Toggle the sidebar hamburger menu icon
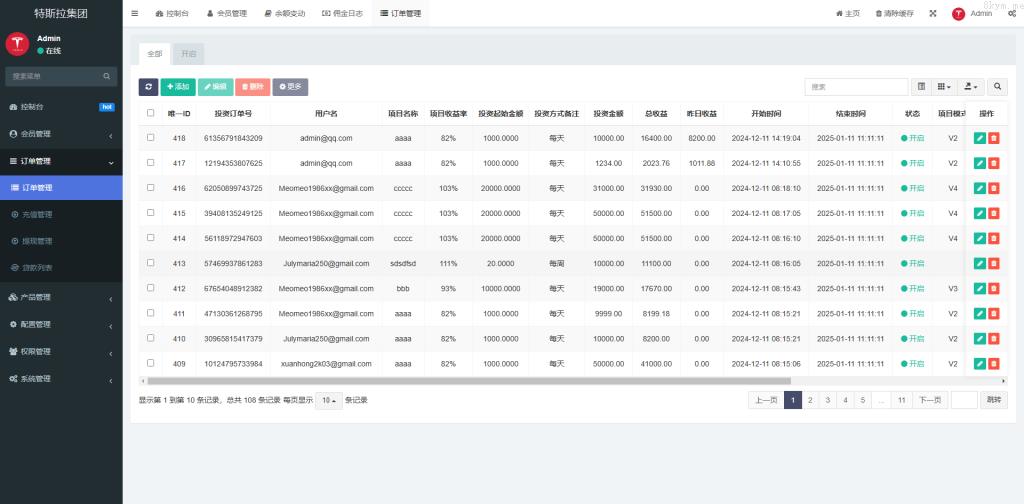 [x=135, y=14]
